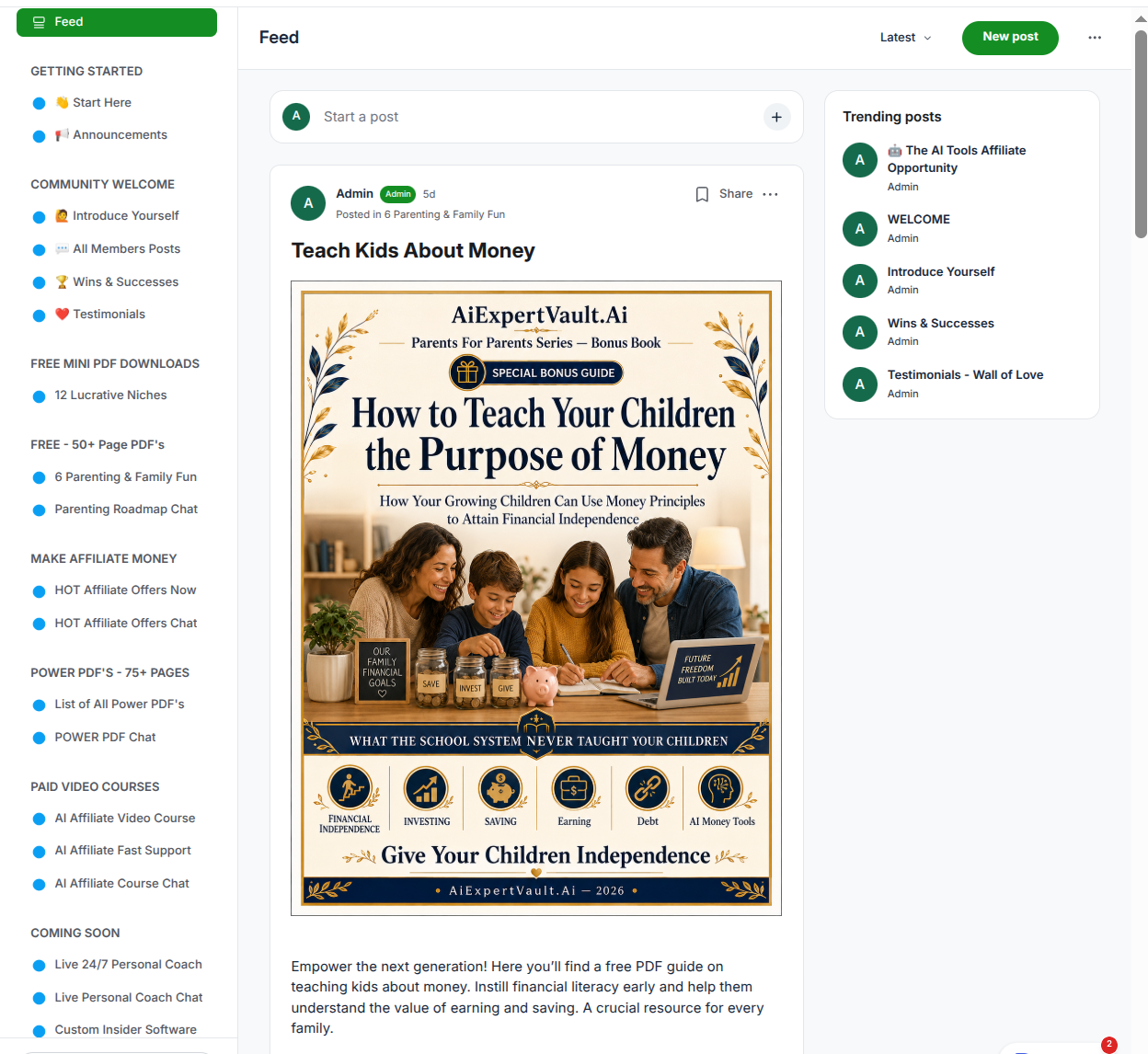Click composer avatar beside Start a post
This screenshot has width=1148, height=1054.
pos(296,117)
